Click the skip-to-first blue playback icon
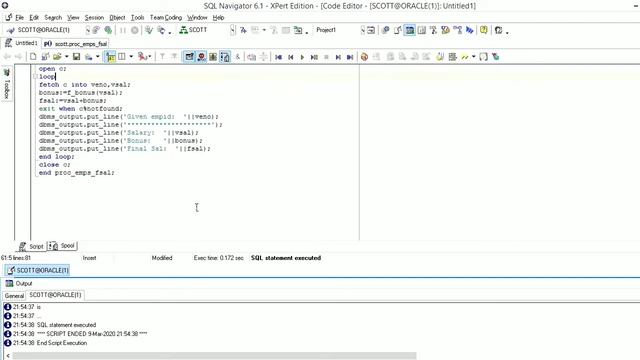 tap(278, 57)
